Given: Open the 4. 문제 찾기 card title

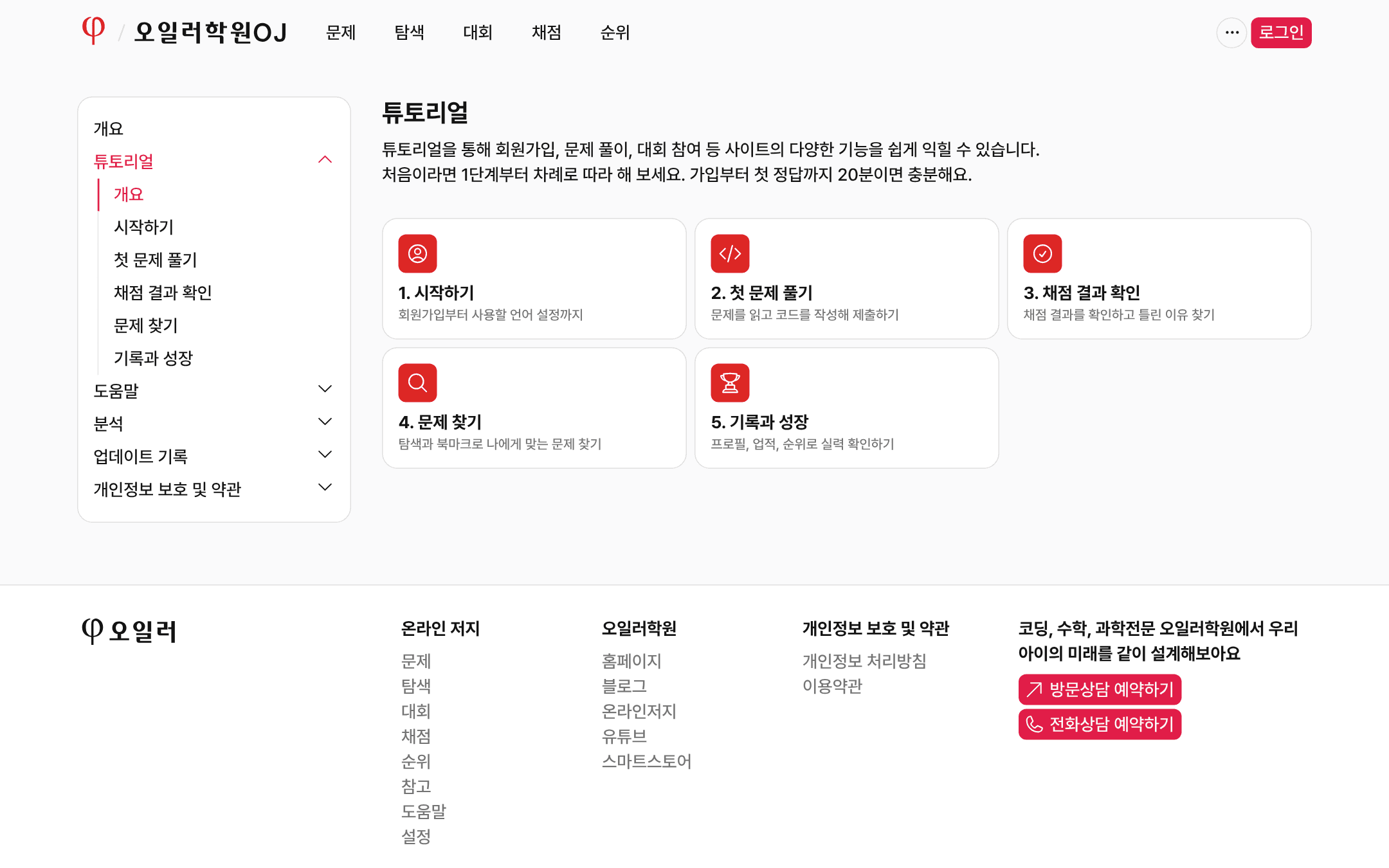Looking at the screenshot, I should tap(440, 422).
